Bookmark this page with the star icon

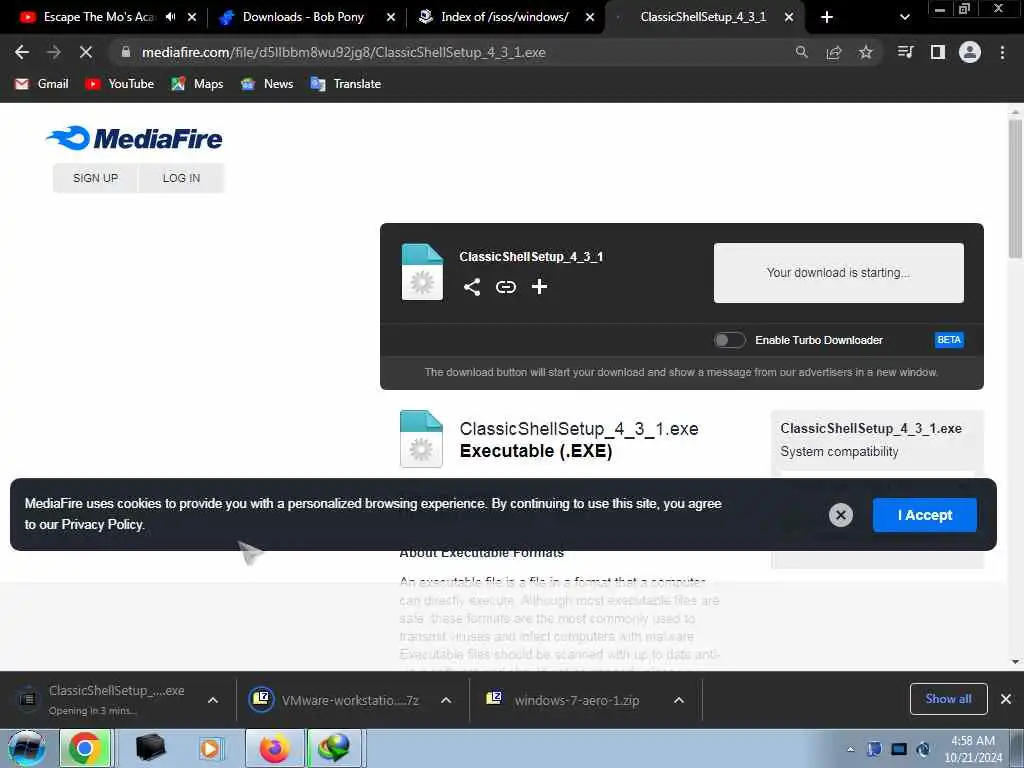pos(865,52)
